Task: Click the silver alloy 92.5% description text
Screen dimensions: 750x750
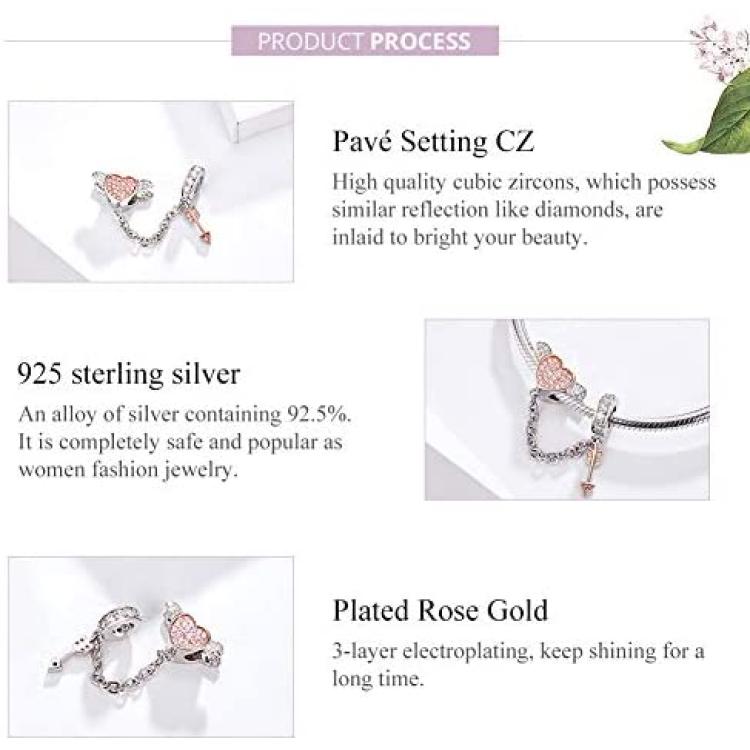Action: 185,441
